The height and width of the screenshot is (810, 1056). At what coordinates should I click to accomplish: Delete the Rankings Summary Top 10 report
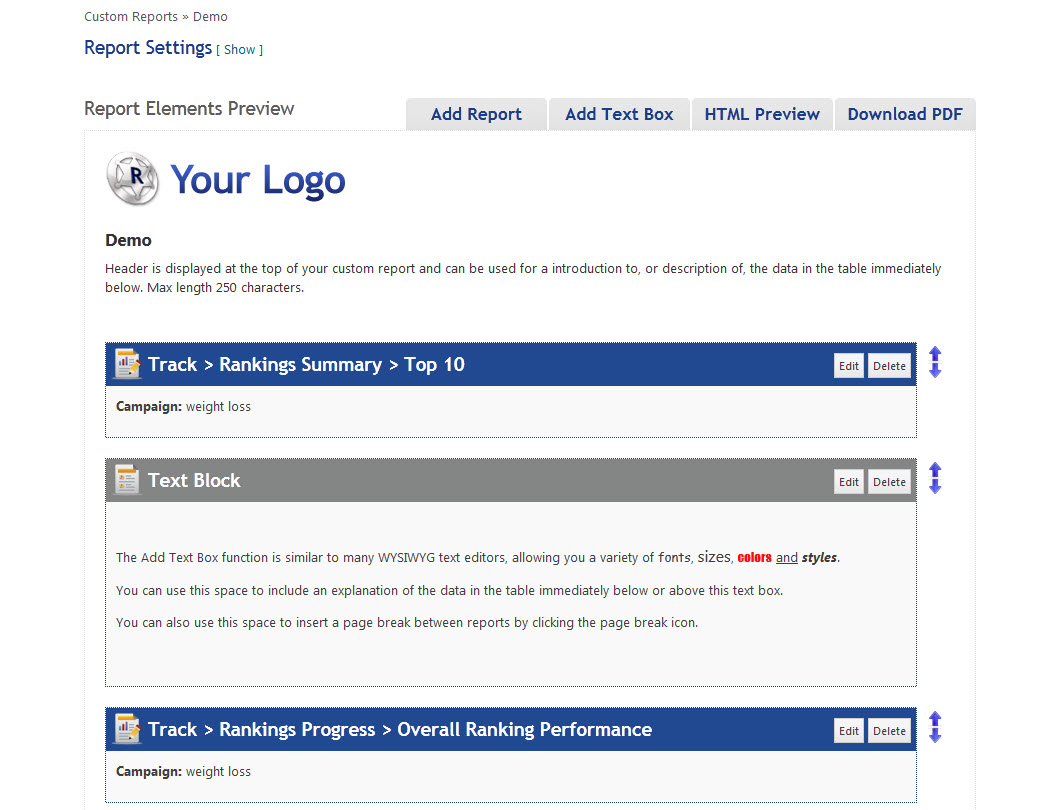(889, 366)
